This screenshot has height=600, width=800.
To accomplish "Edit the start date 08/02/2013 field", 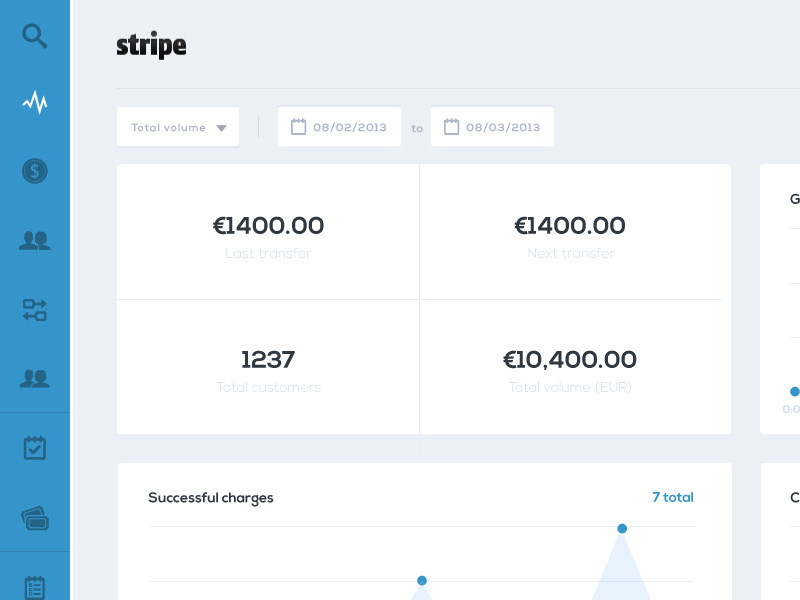I will click(350, 127).
